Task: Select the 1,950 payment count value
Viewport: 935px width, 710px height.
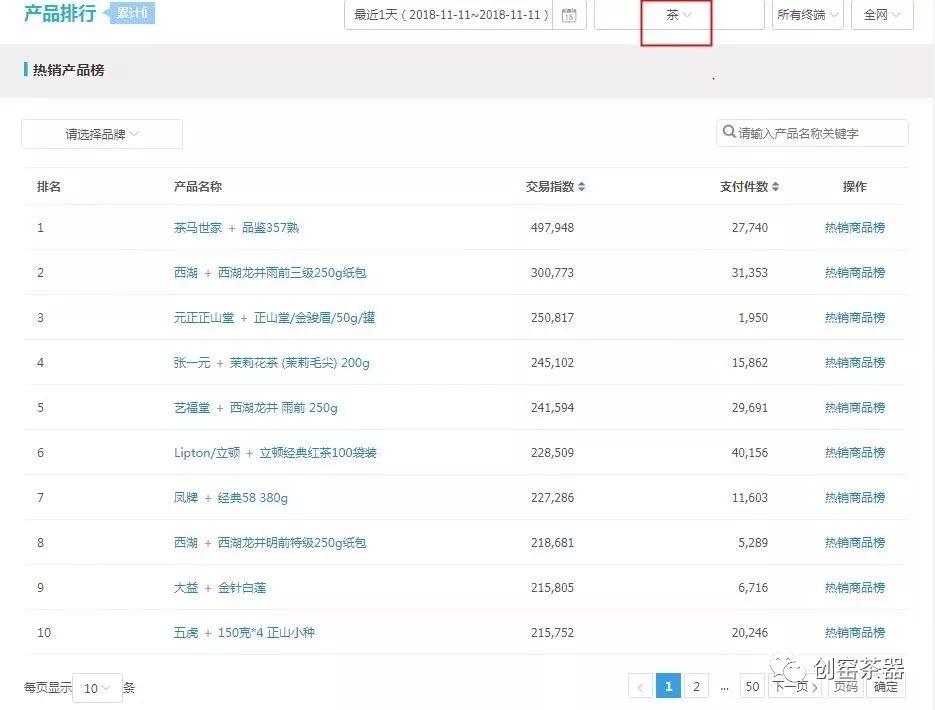Action: coord(753,318)
